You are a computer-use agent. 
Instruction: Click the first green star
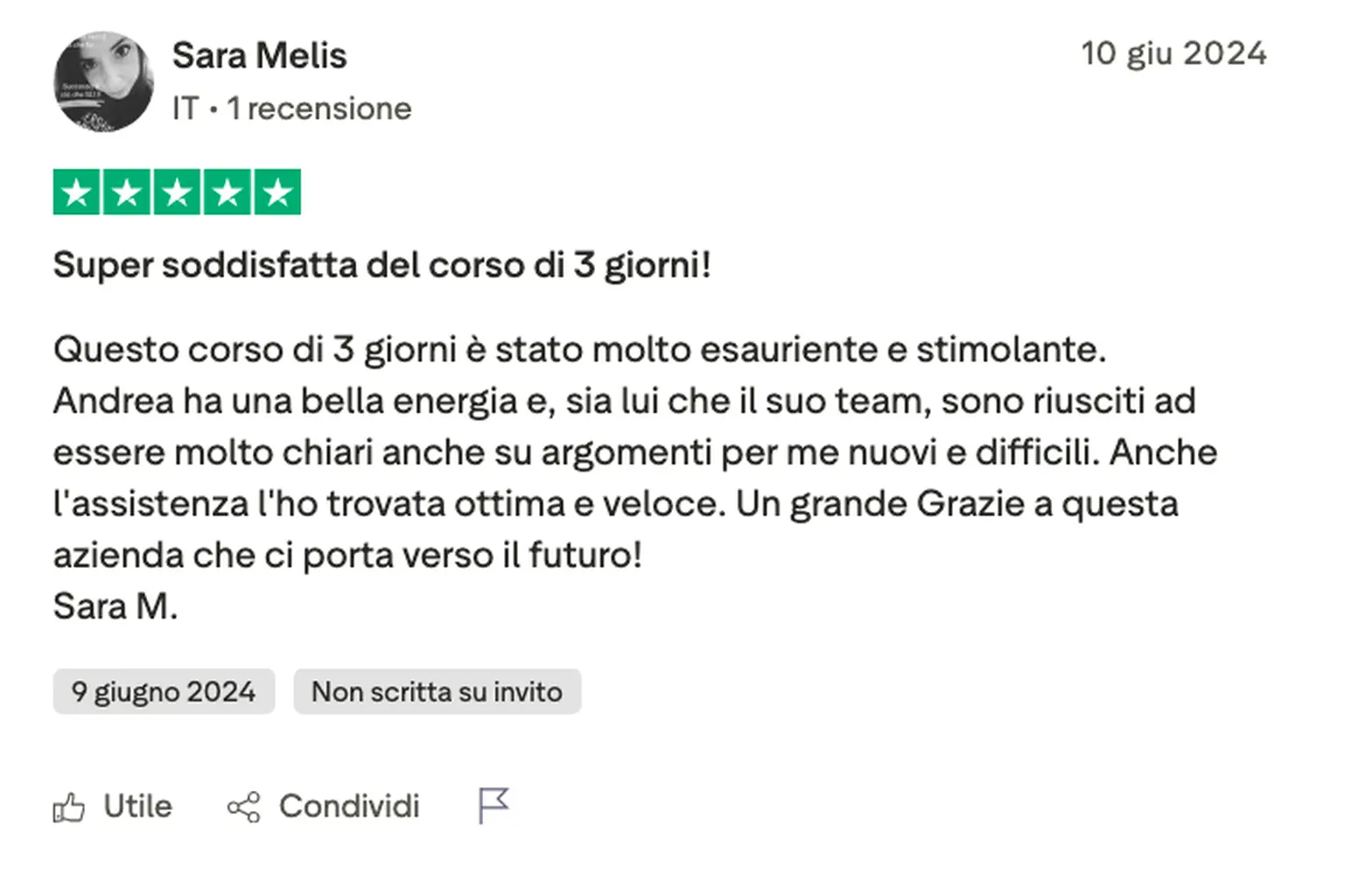[x=77, y=192]
